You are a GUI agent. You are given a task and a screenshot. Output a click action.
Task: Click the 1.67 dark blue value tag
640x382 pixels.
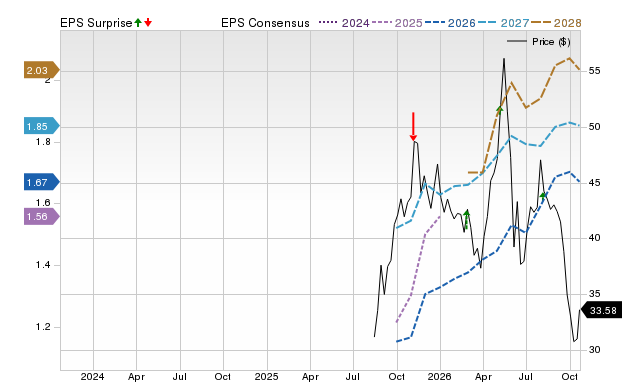[42, 182]
